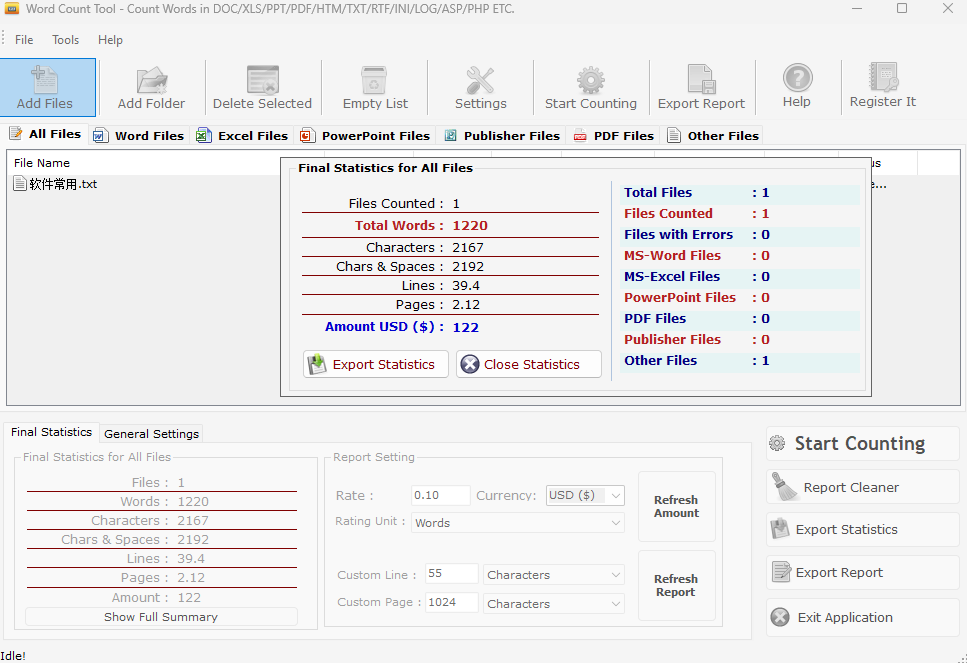Open Help via the question mark icon

click(x=797, y=78)
